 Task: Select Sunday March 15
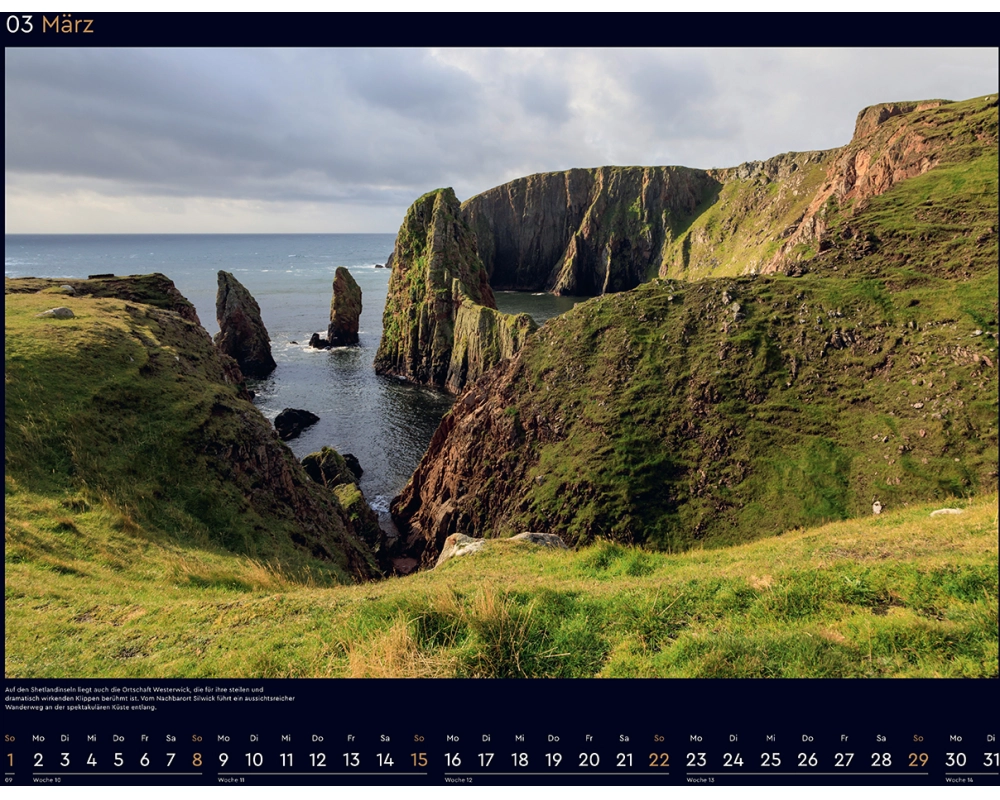(x=419, y=760)
